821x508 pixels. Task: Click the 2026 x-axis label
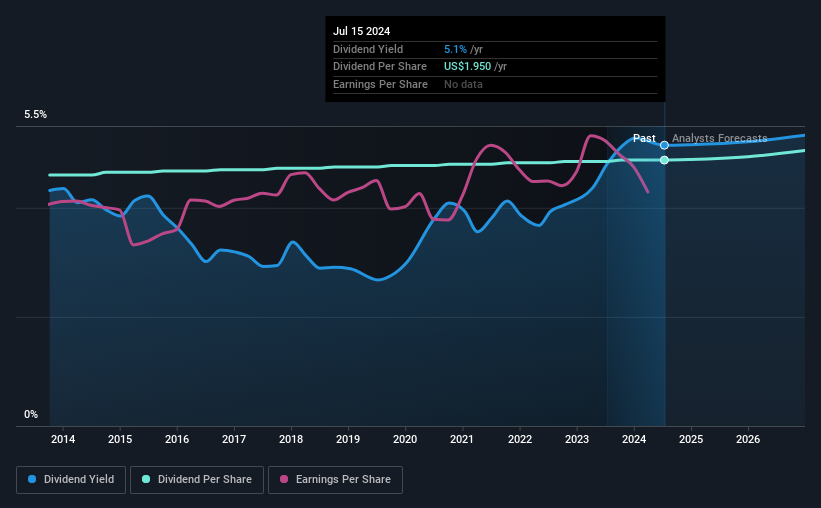tap(748, 439)
